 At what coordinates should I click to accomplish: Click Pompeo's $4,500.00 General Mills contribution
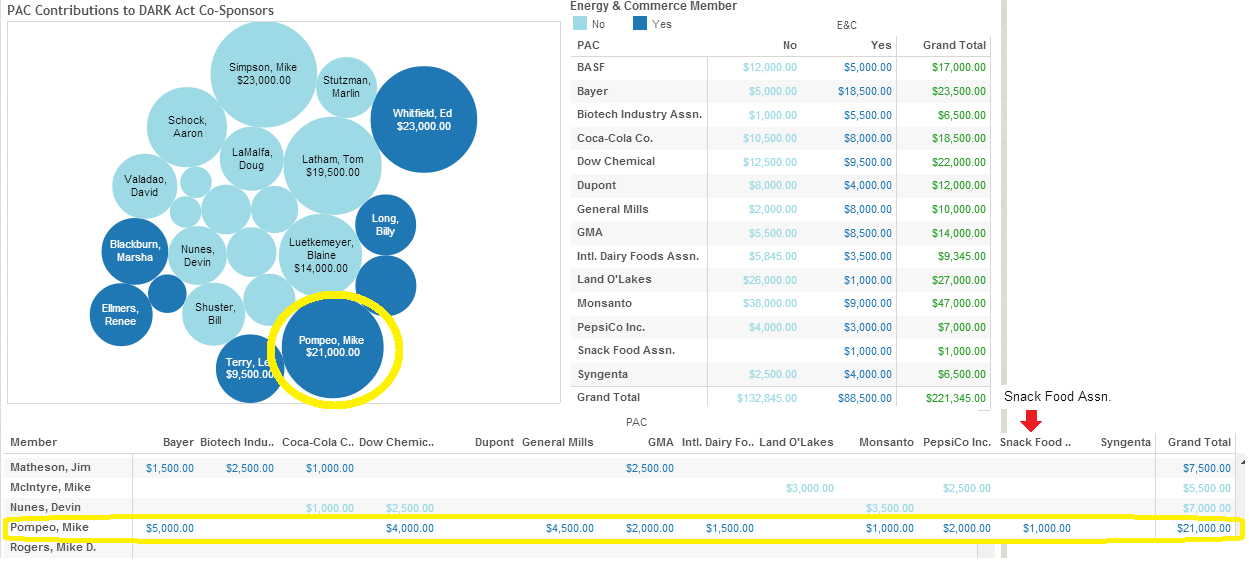(x=570, y=528)
